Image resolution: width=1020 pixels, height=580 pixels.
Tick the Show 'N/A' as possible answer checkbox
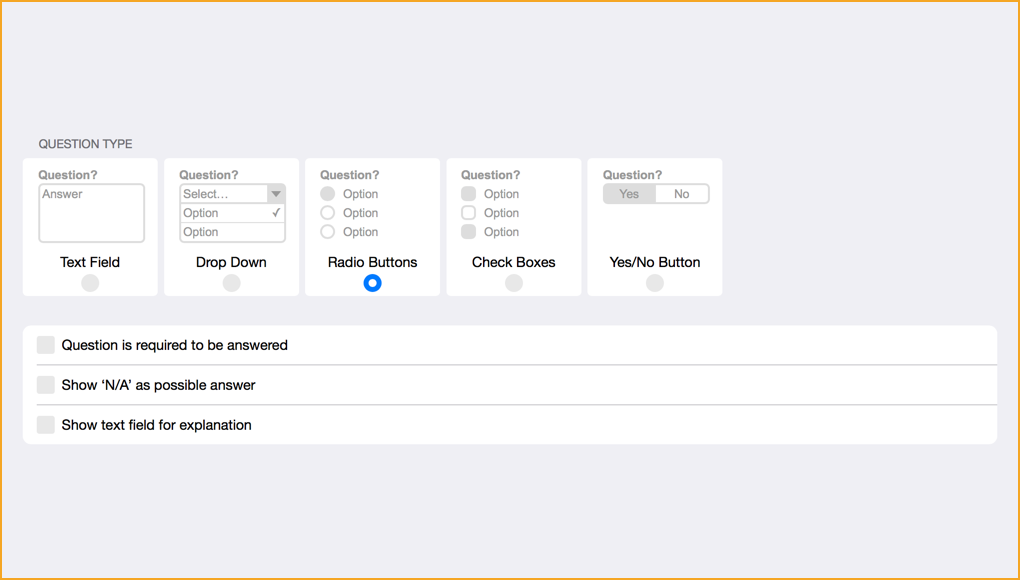coord(46,385)
